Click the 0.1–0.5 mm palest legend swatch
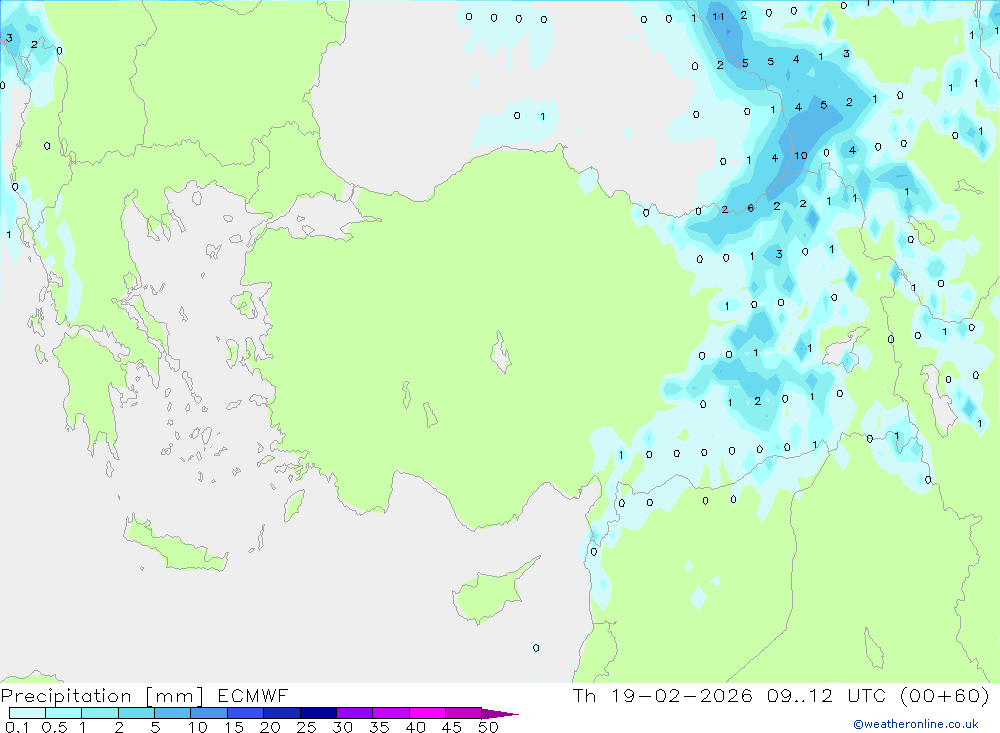 [27, 713]
